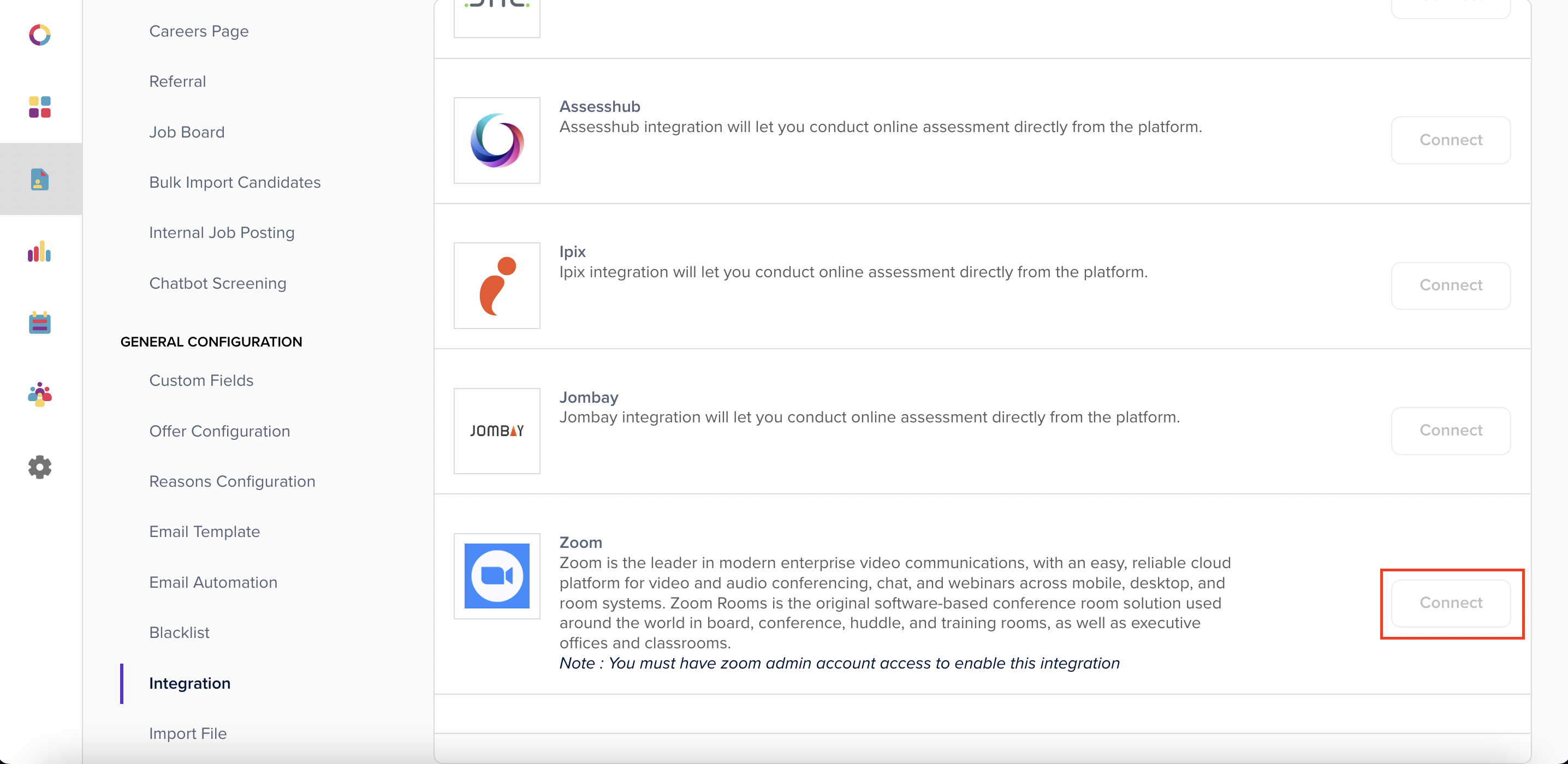Click the Assesshub swirl logo

coord(497,140)
